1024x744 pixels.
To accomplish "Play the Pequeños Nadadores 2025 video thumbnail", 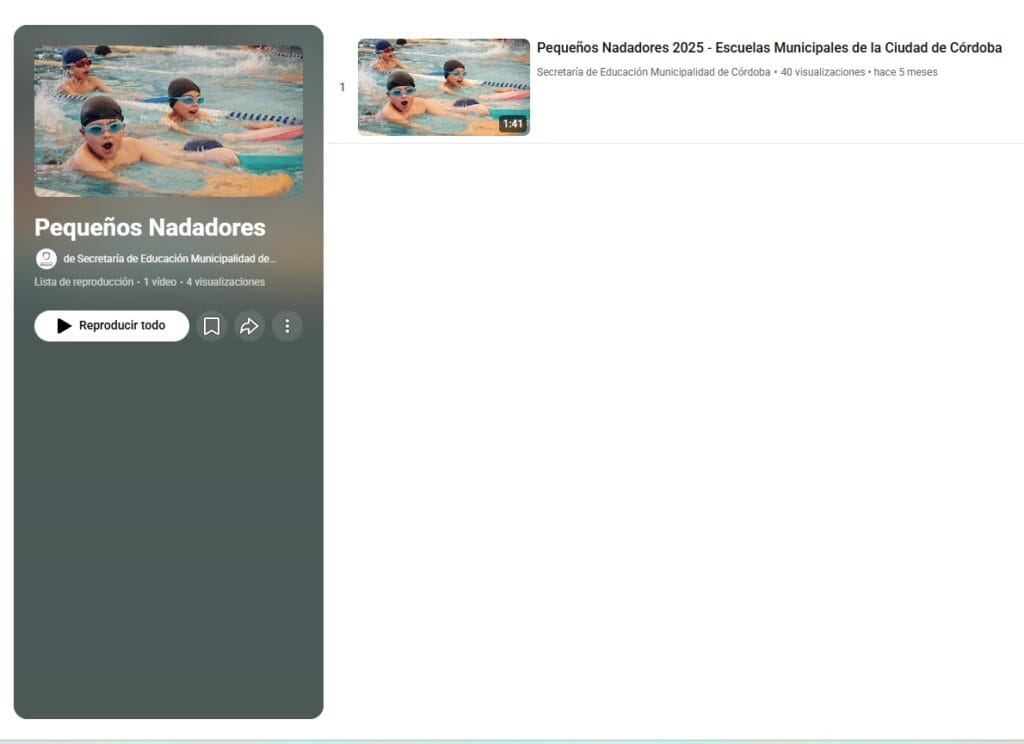I will click(443, 87).
